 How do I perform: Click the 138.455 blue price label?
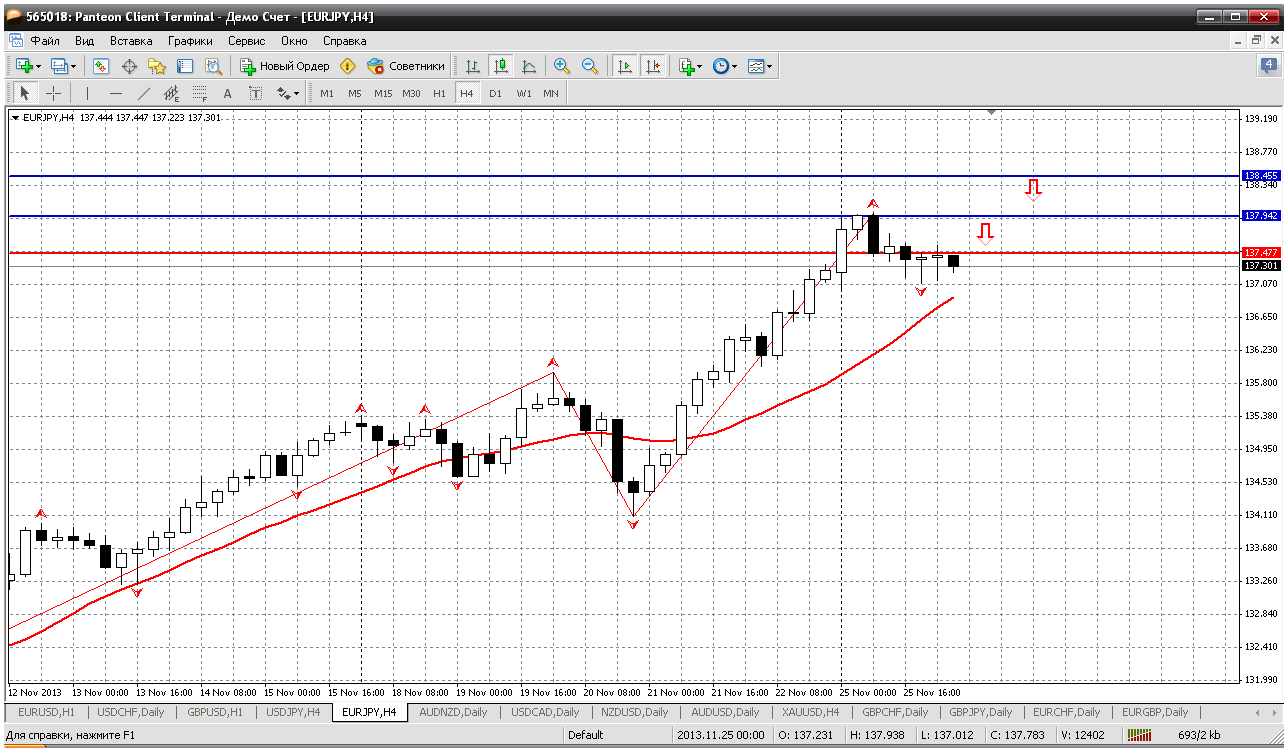click(x=1261, y=175)
